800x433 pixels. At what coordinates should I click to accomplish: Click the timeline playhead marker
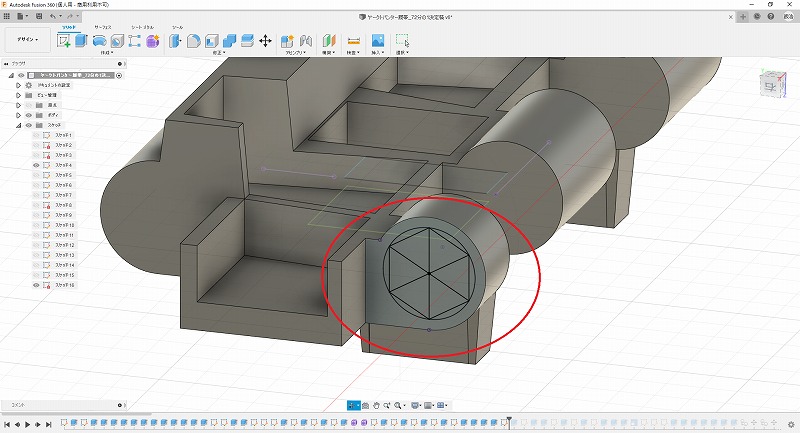(x=509, y=421)
